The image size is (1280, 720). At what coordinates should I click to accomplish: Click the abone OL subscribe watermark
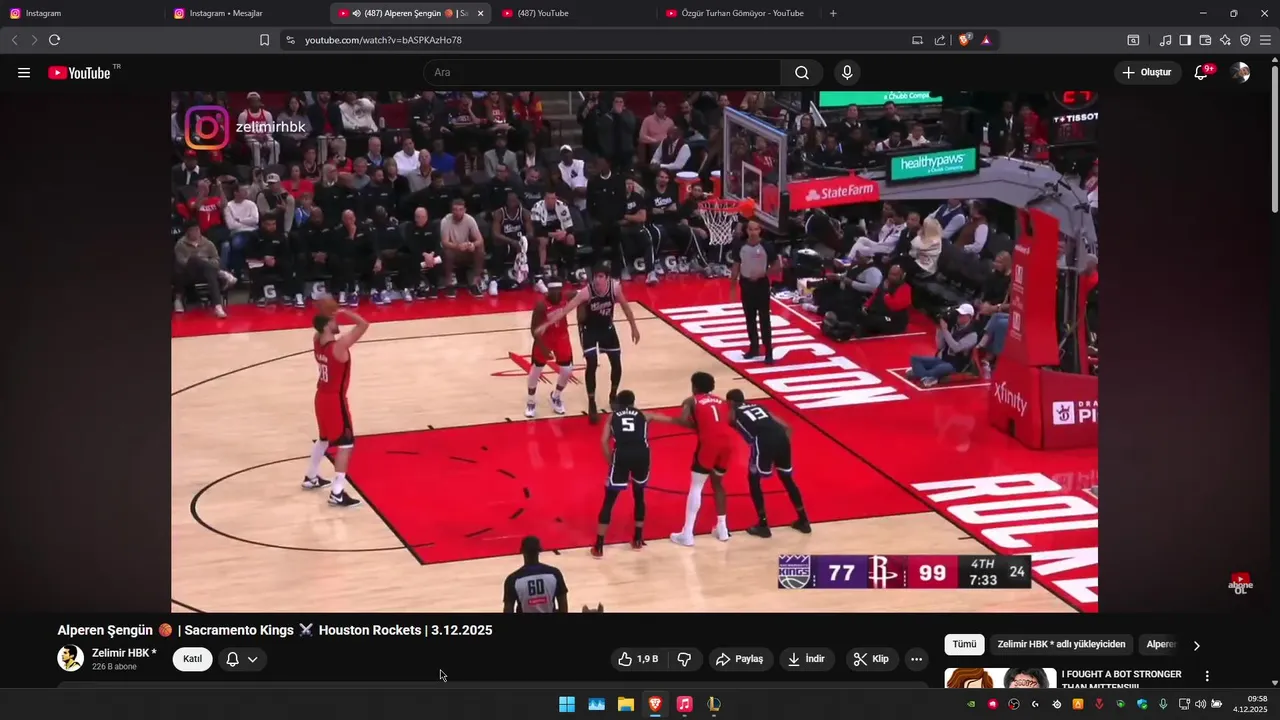tap(1240, 584)
